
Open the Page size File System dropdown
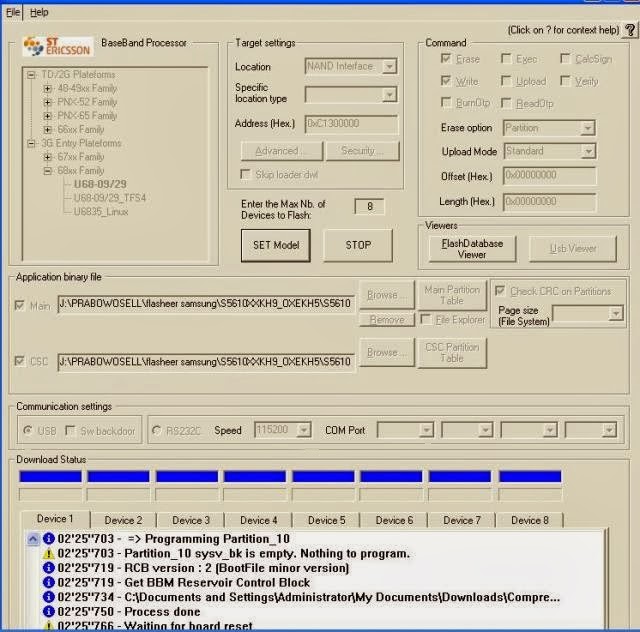point(616,314)
